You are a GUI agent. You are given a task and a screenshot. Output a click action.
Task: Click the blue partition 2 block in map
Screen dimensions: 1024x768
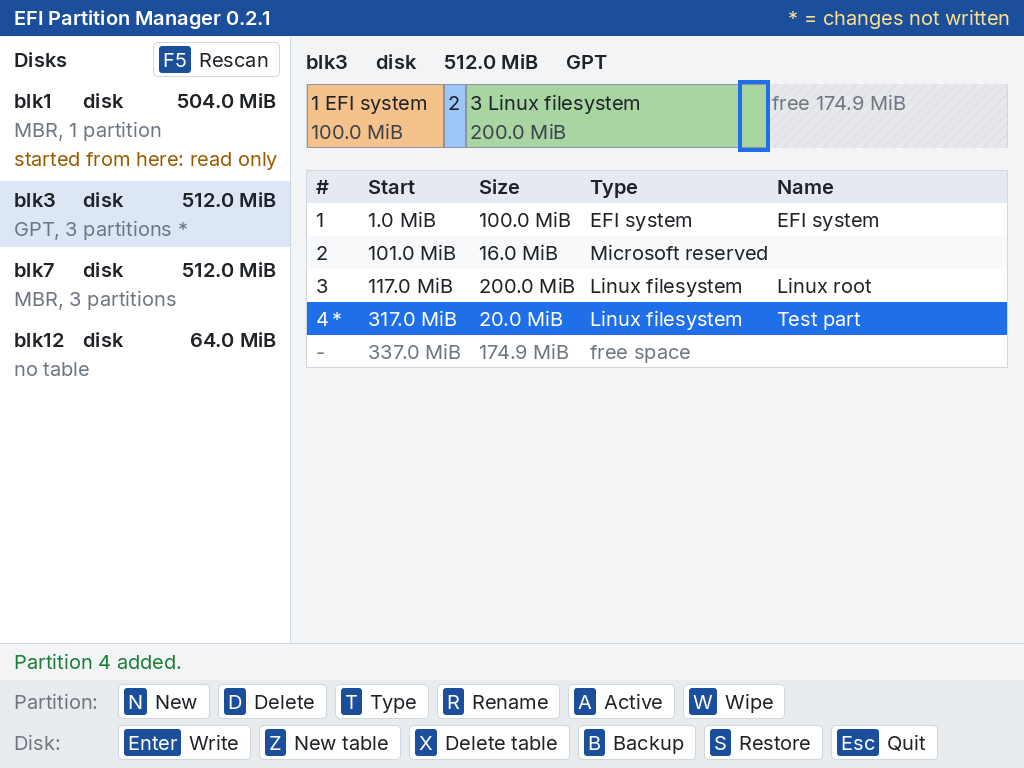point(455,116)
